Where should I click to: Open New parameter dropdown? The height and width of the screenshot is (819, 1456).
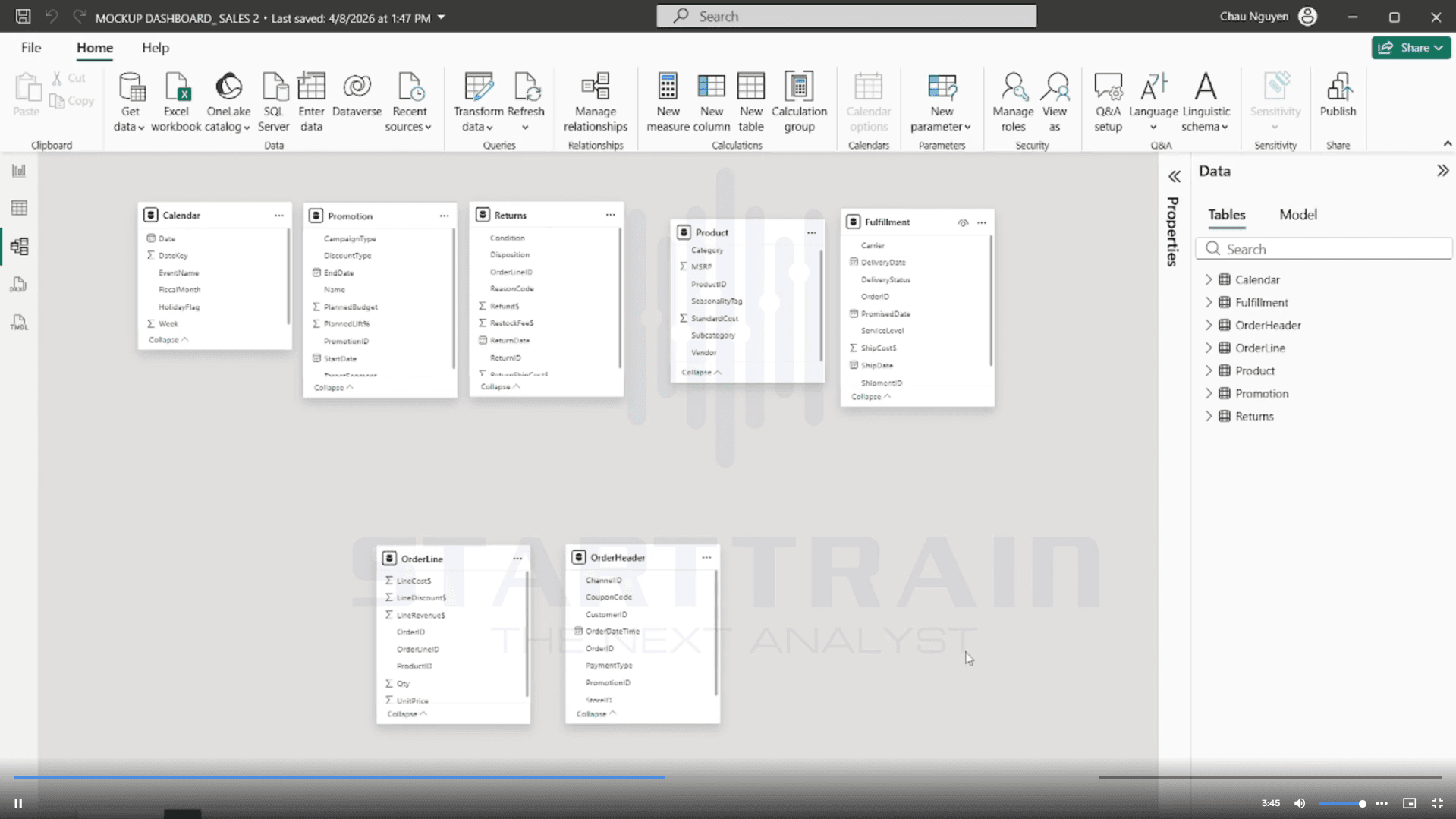pos(941,102)
